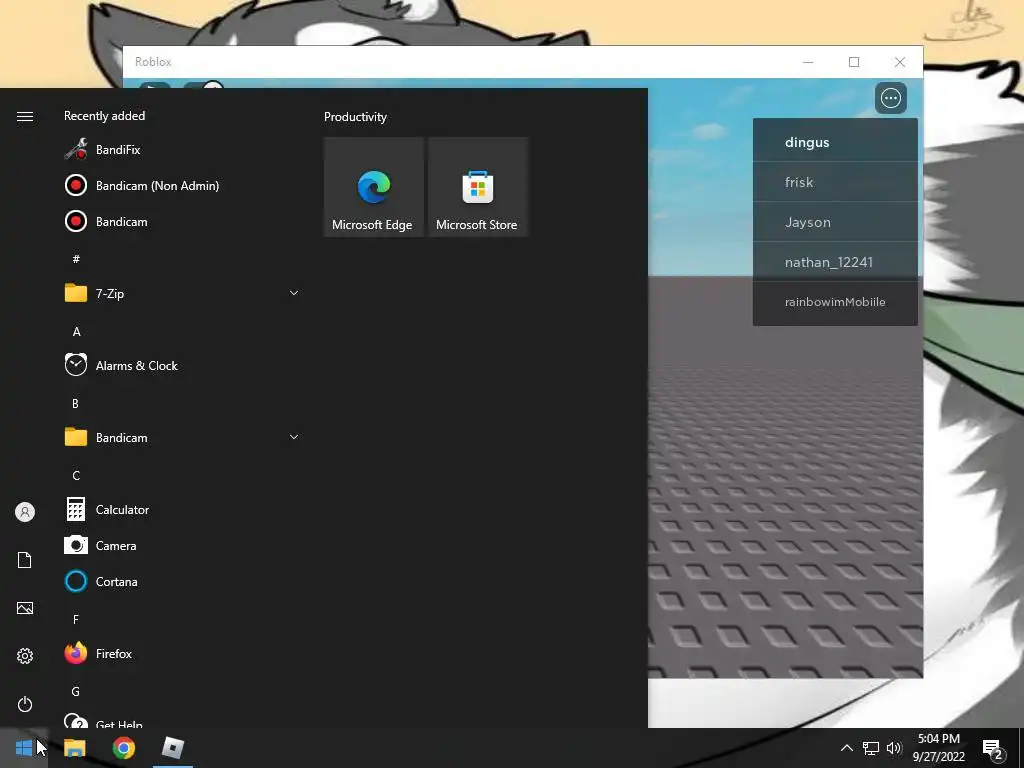
Task: Click the letter B section header
Action: coord(76,403)
